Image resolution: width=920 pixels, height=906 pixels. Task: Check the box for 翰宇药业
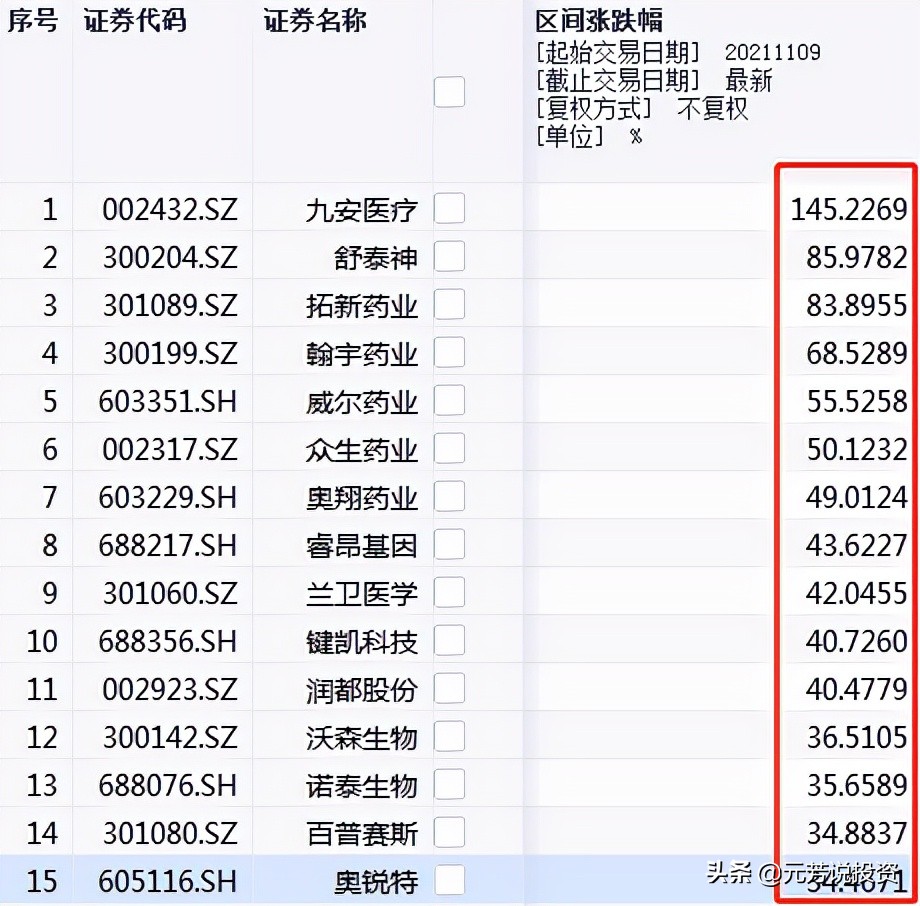(449, 352)
